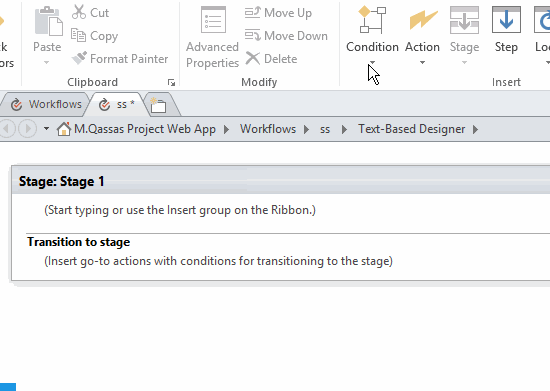Click Insert go-to actions placeholder

tap(219, 261)
